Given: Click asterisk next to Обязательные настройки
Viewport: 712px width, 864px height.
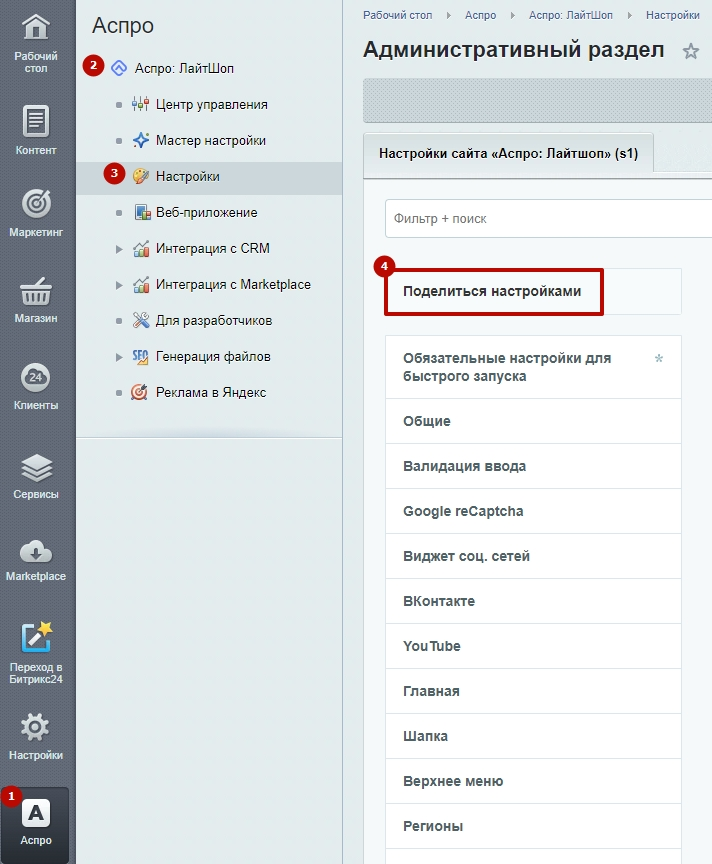Looking at the screenshot, I should coord(659,359).
